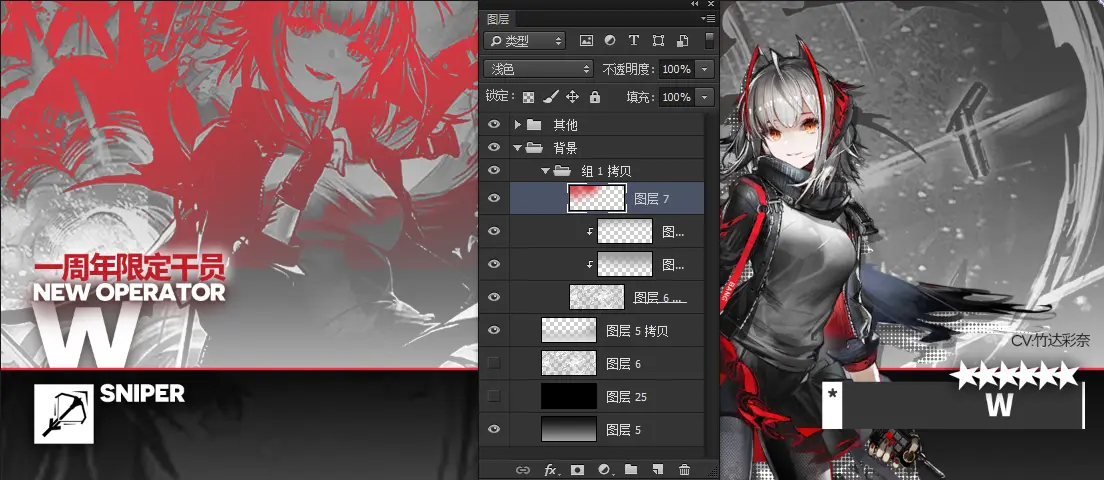
Task: Lock image pixels brush icon
Action: [x=551, y=96]
